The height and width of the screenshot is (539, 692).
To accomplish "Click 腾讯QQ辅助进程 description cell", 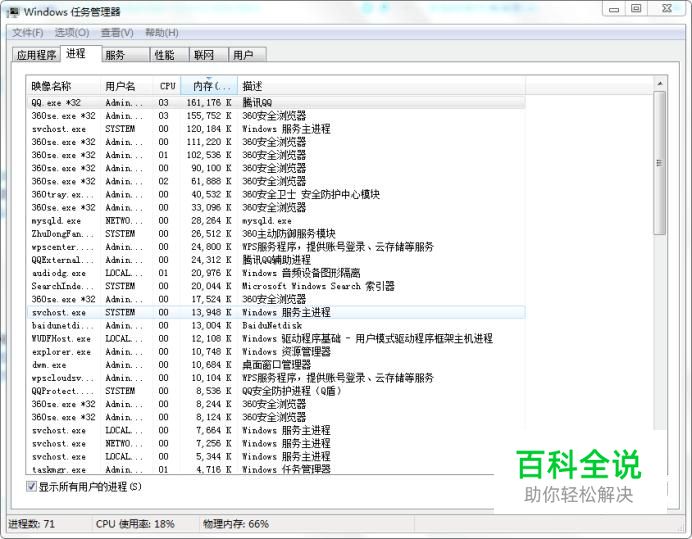I will coord(276,260).
